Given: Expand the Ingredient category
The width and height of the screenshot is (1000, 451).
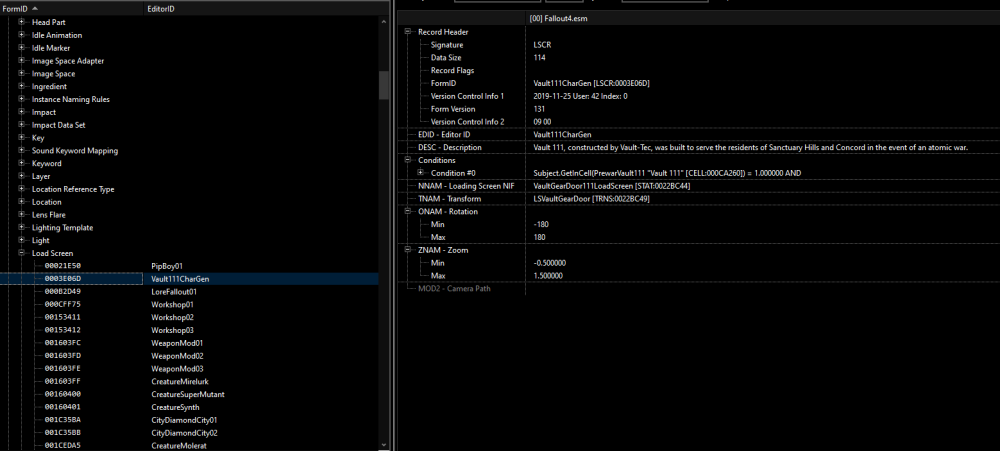Looking at the screenshot, I should pyautogui.click(x=21, y=86).
